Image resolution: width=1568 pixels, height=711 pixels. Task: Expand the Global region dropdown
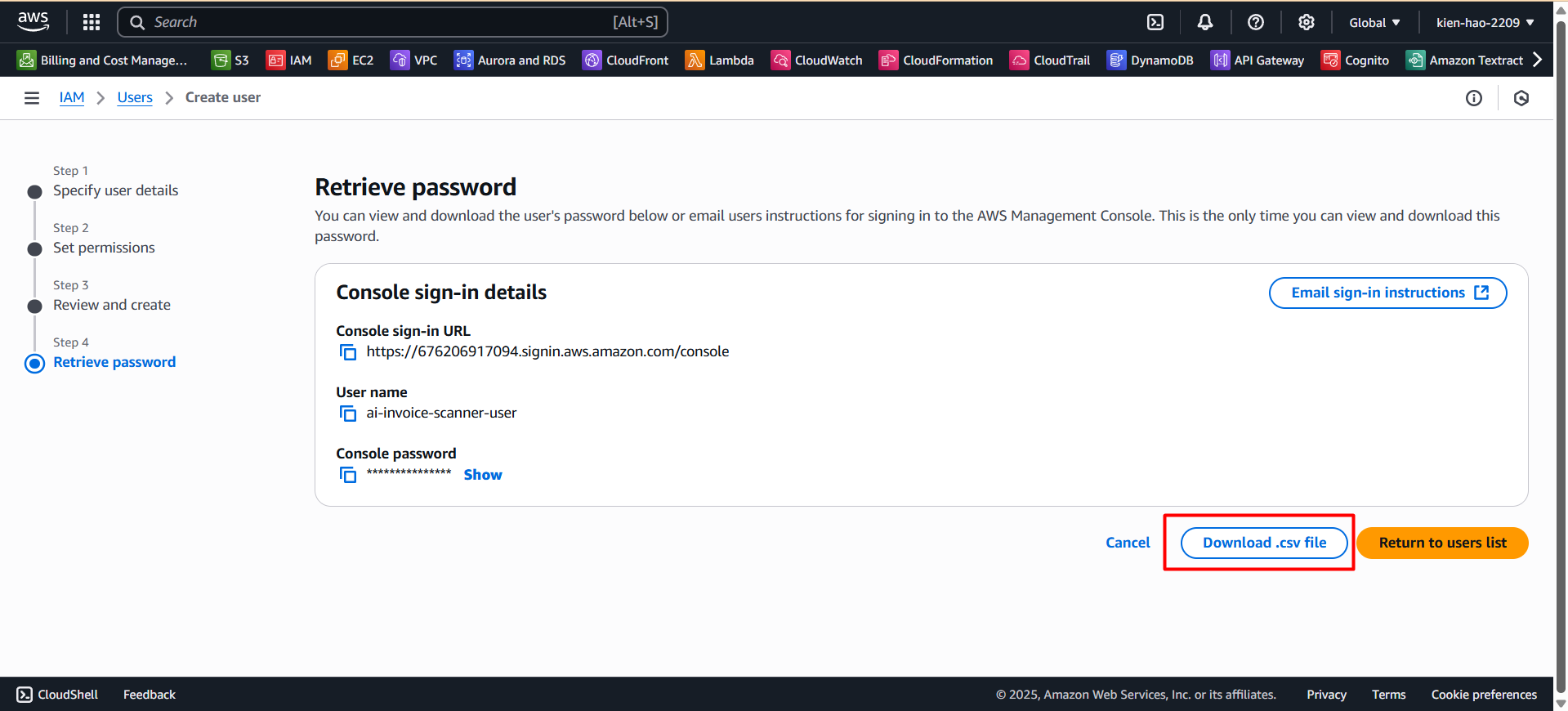click(1374, 22)
